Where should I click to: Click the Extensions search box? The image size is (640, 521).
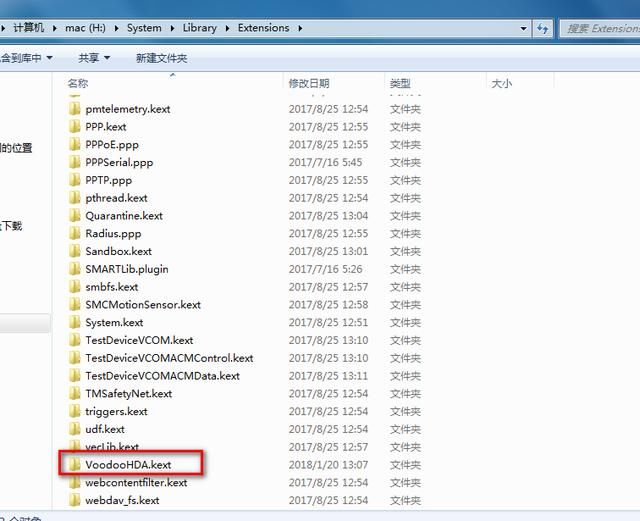[600, 28]
